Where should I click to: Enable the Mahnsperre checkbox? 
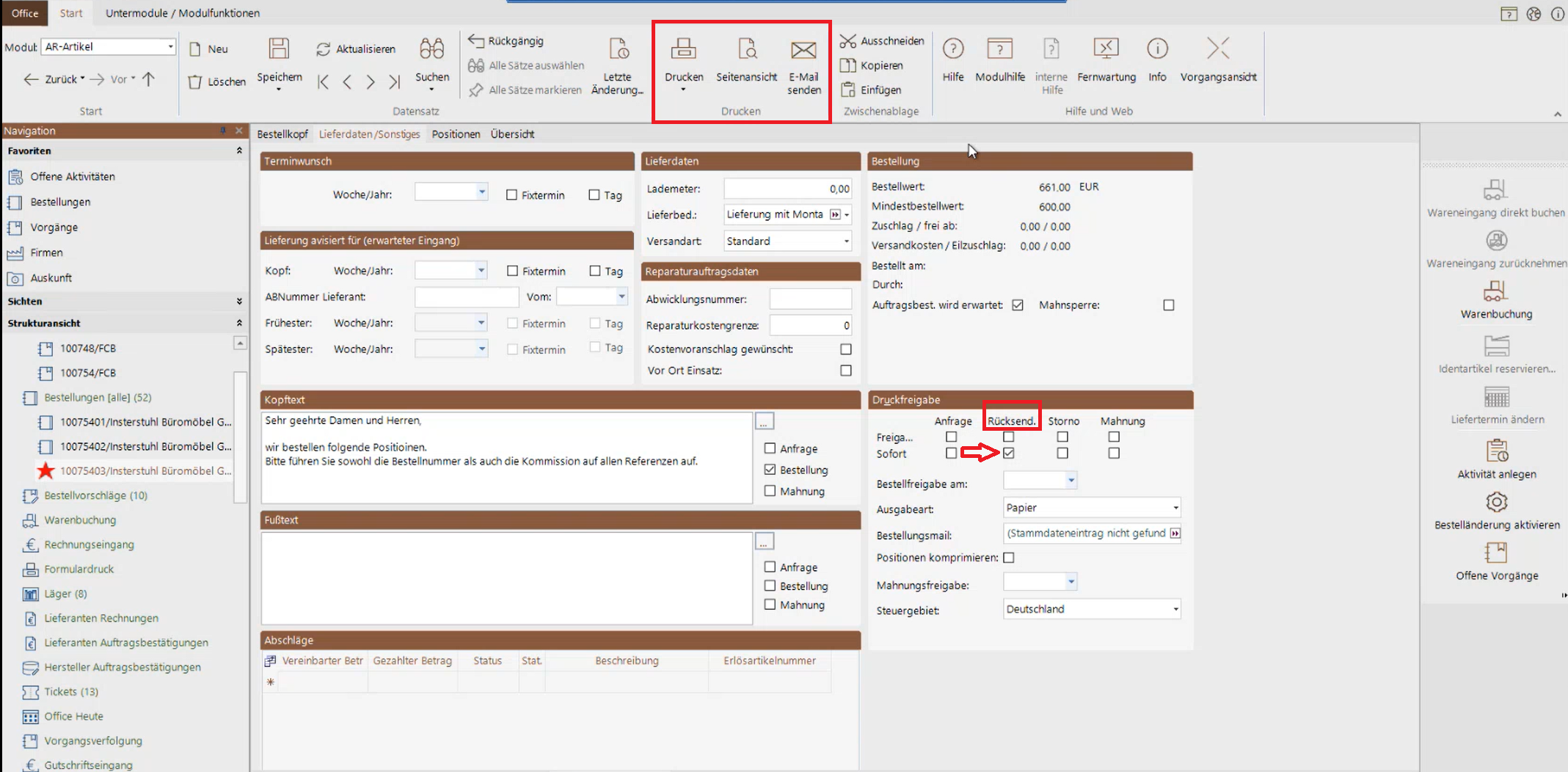coord(1169,305)
